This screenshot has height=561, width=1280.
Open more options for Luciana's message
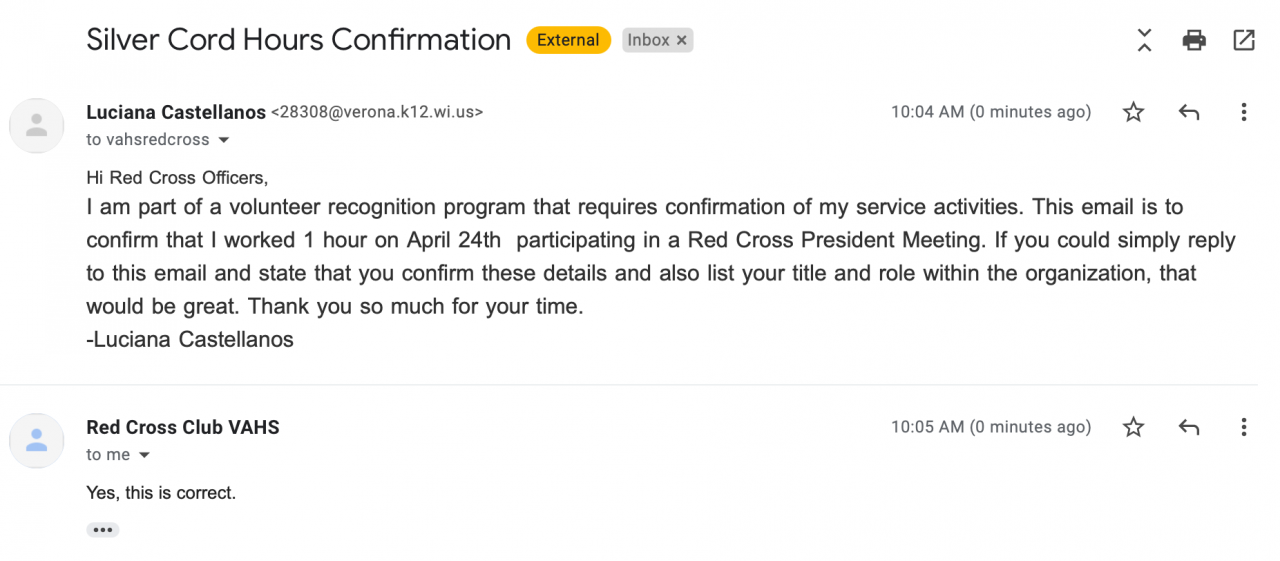tap(1244, 112)
